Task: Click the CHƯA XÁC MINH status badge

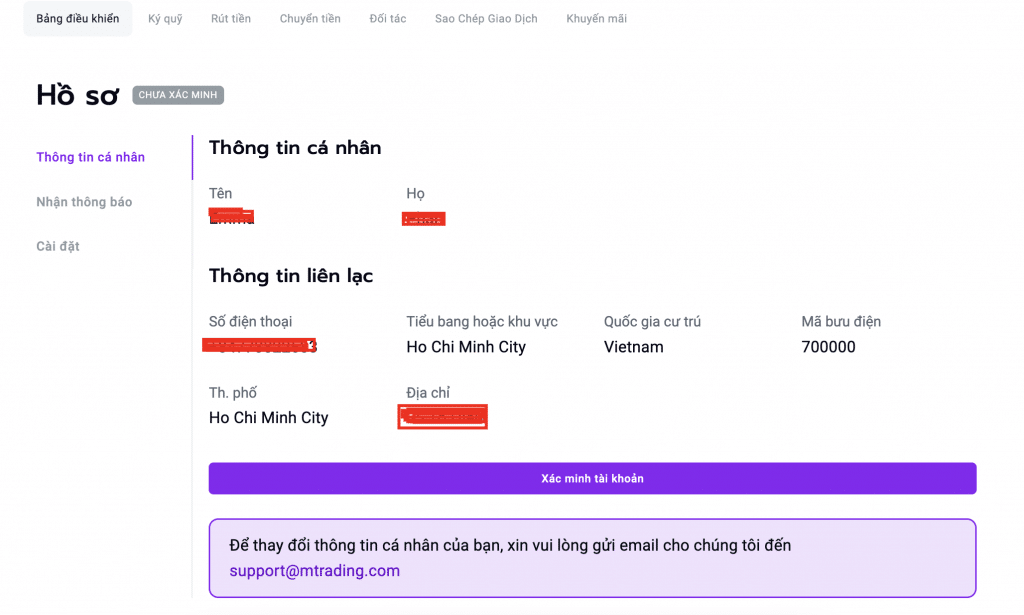Action: 178,96
